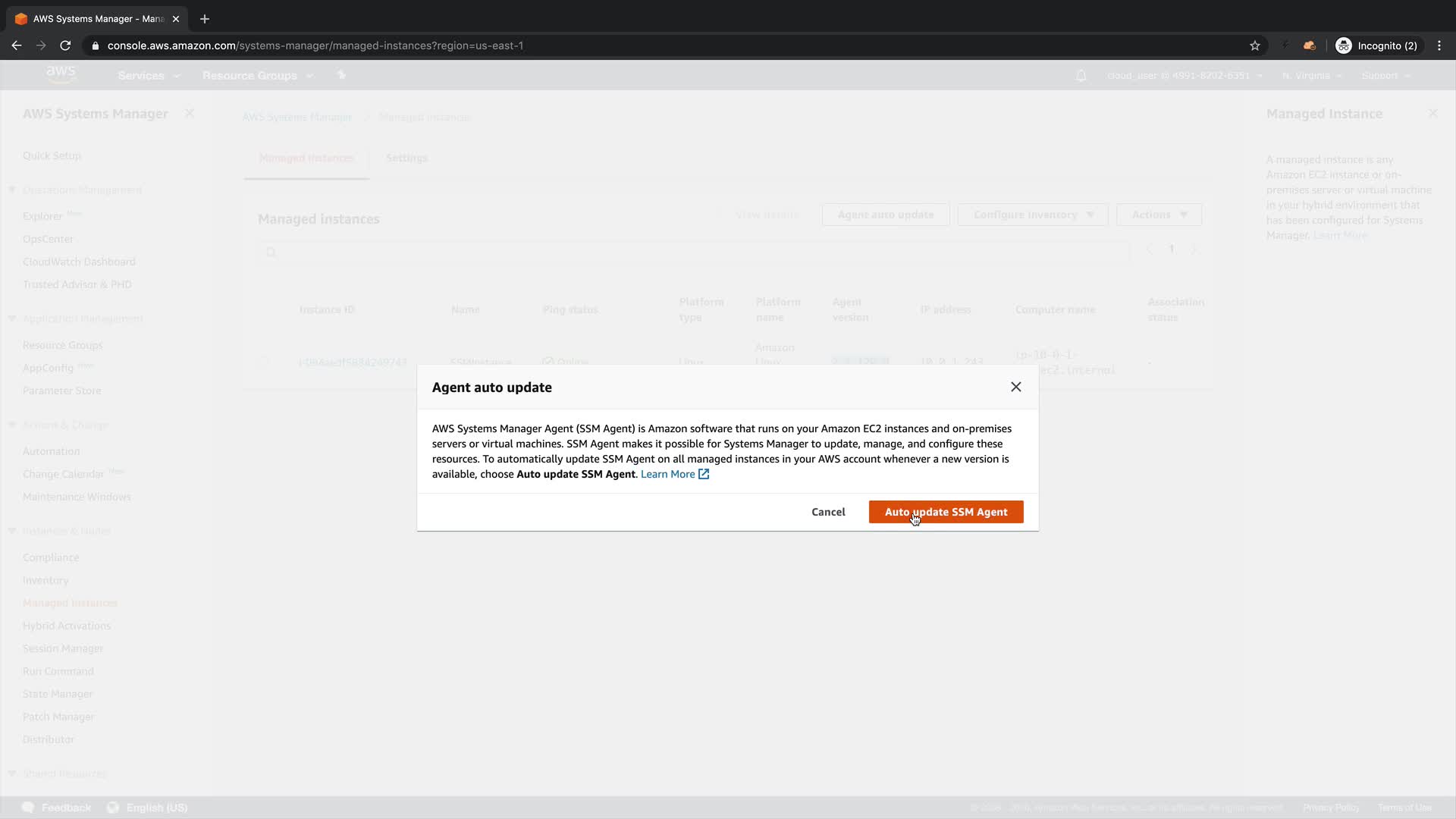Image resolution: width=1456 pixels, height=819 pixels.
Task: Click the AWS notifications bell icon
Action: (1081, 76)
